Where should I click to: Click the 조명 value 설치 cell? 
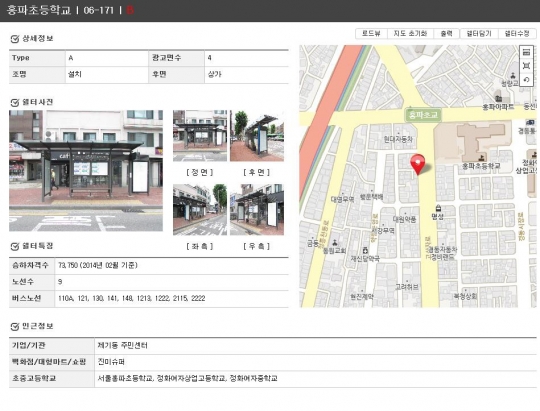click(x=107, y=74)
